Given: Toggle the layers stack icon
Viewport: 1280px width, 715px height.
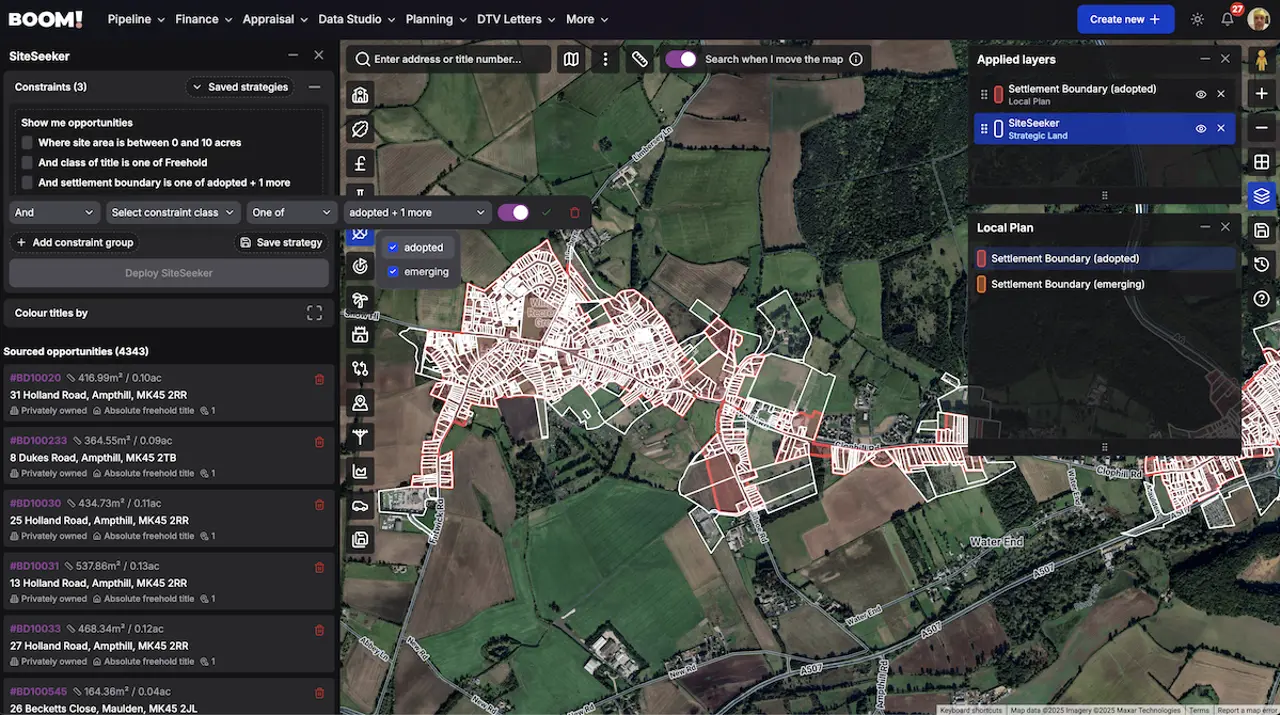Looking at the screenshot, I should tap(1261, 196).
